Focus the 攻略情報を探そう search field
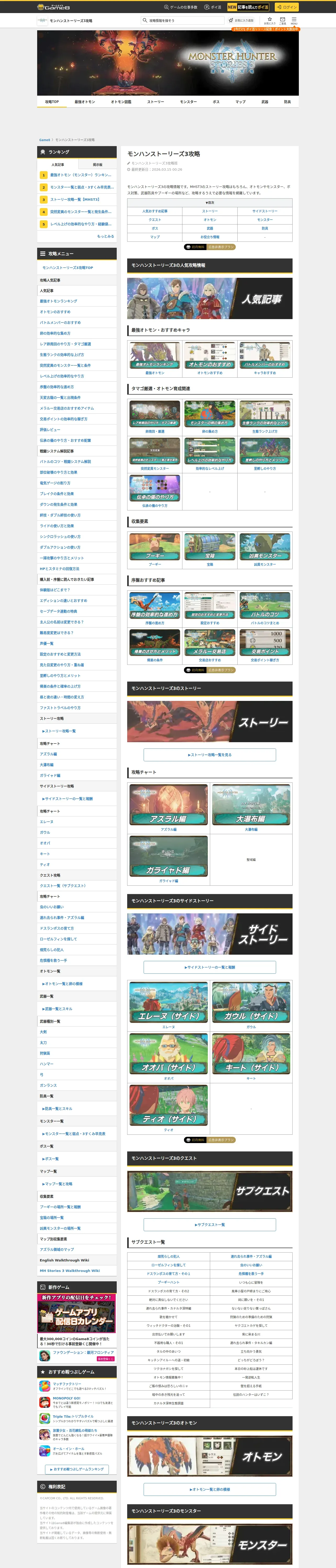Screen dimensions: 336x1568 [182, 20]
